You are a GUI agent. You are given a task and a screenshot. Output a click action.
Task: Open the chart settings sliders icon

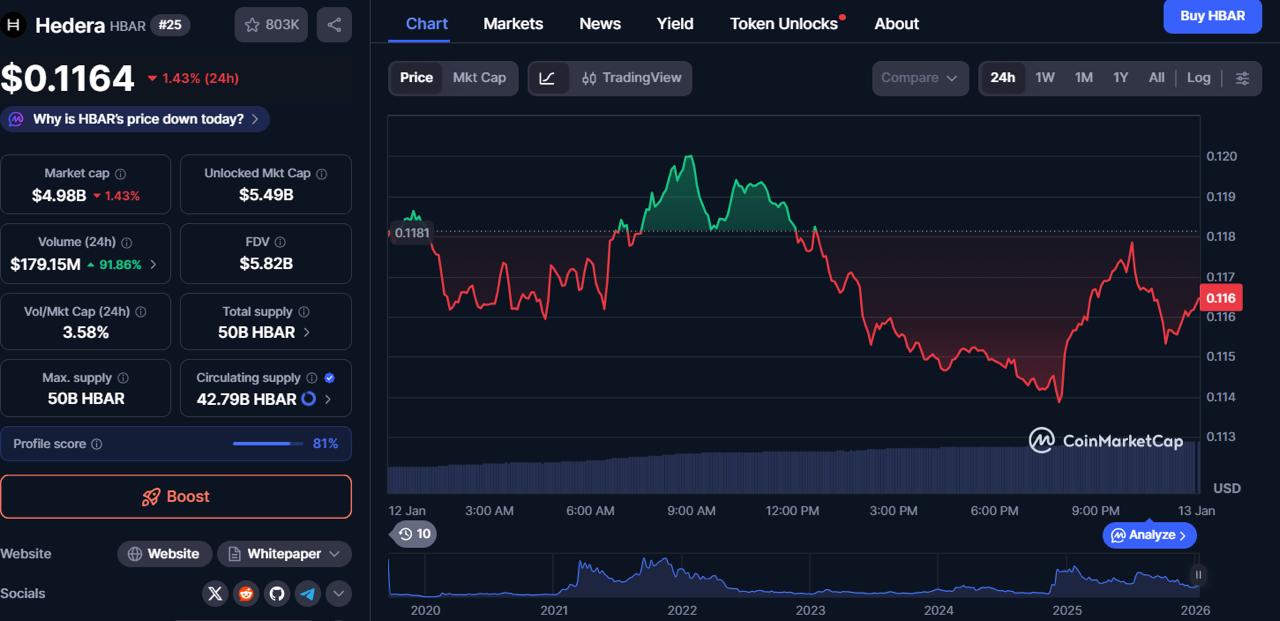coord(1242,77)
